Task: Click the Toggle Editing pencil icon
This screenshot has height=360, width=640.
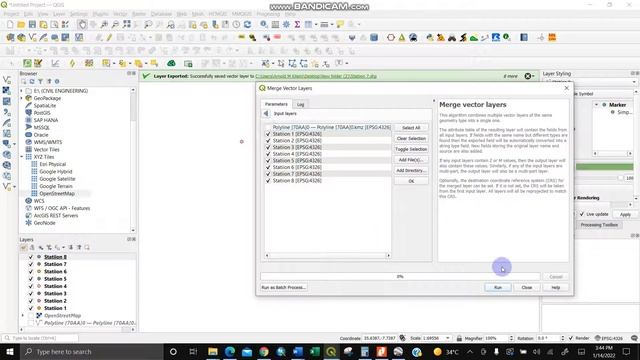Action: click(x=109, y=38)
